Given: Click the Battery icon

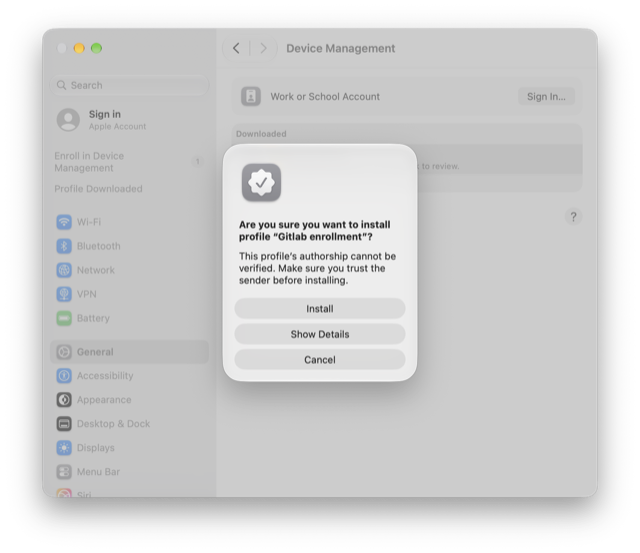Looking at the screenshot, I should (x=64, y=318).
